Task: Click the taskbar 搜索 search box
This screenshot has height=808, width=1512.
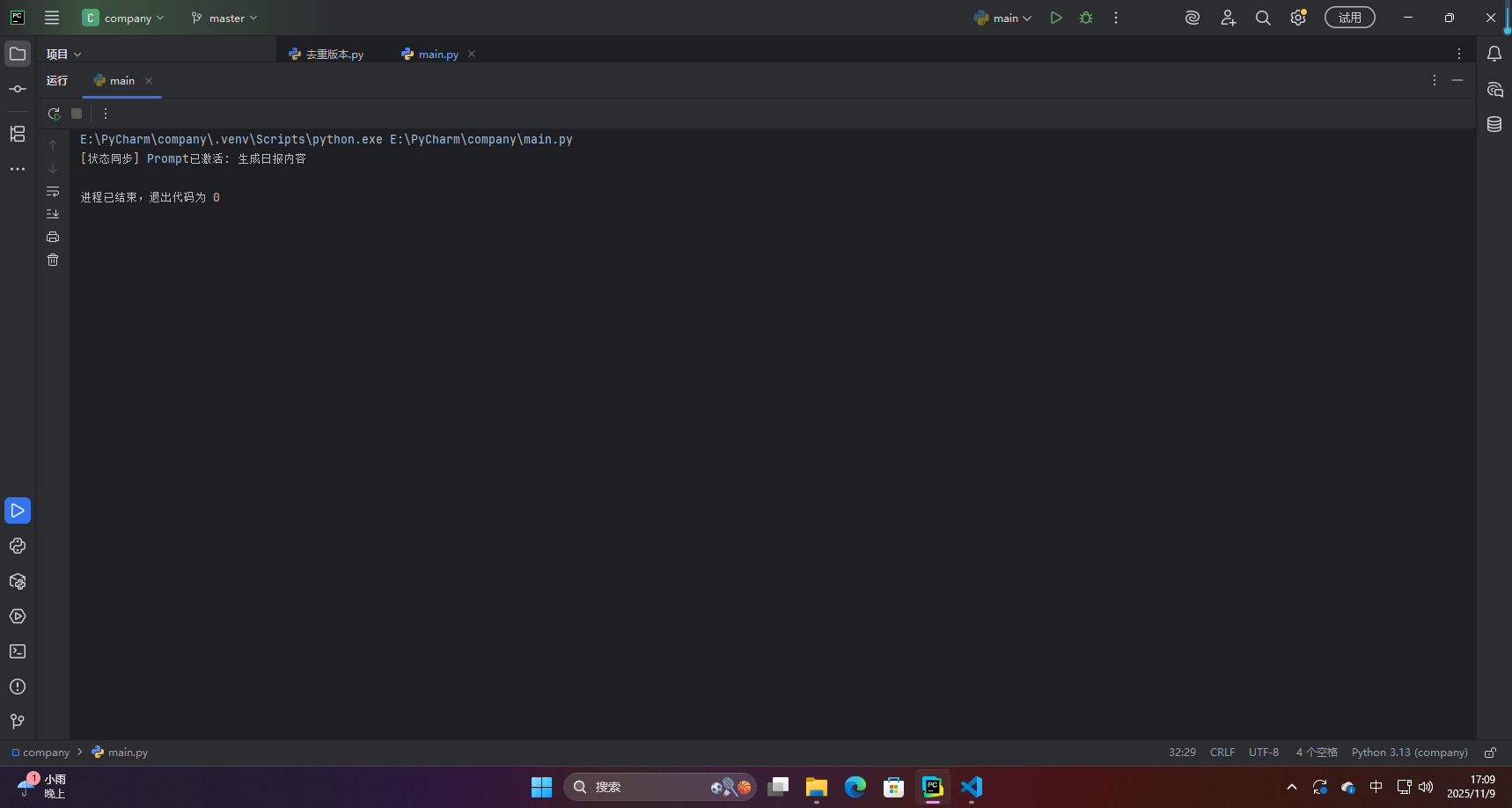Action: click(x=660, y=787)
